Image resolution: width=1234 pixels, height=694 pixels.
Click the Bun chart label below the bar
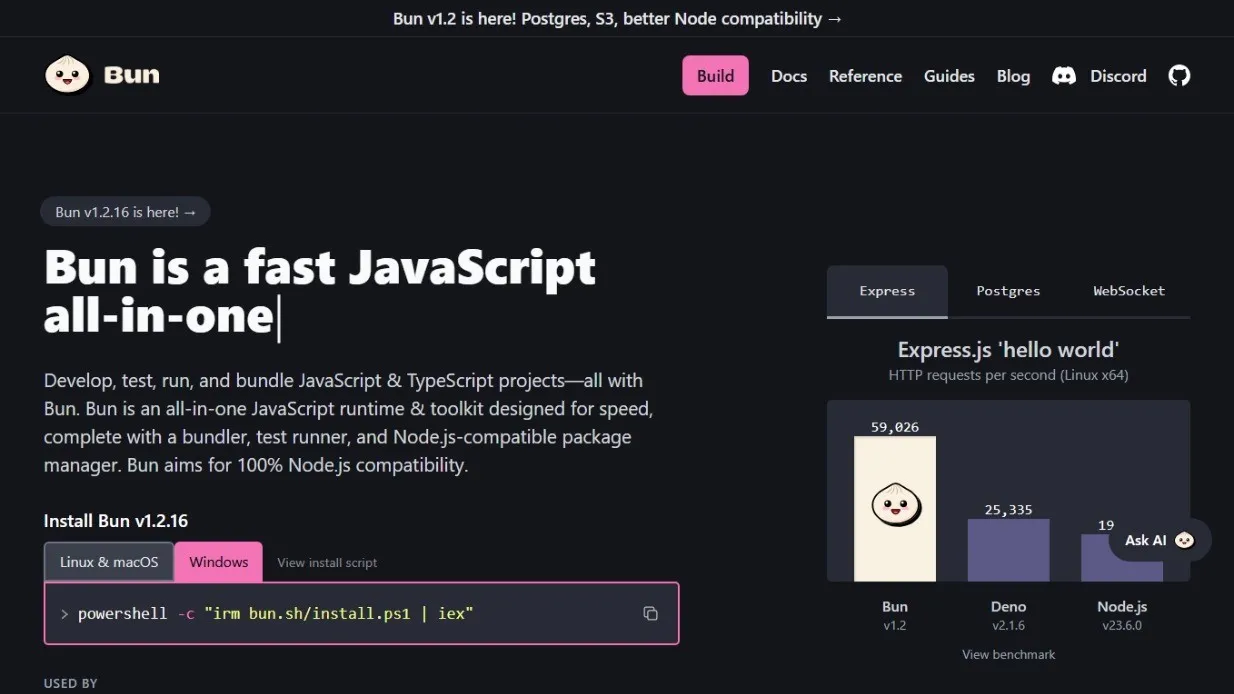[x=895, y=607]
